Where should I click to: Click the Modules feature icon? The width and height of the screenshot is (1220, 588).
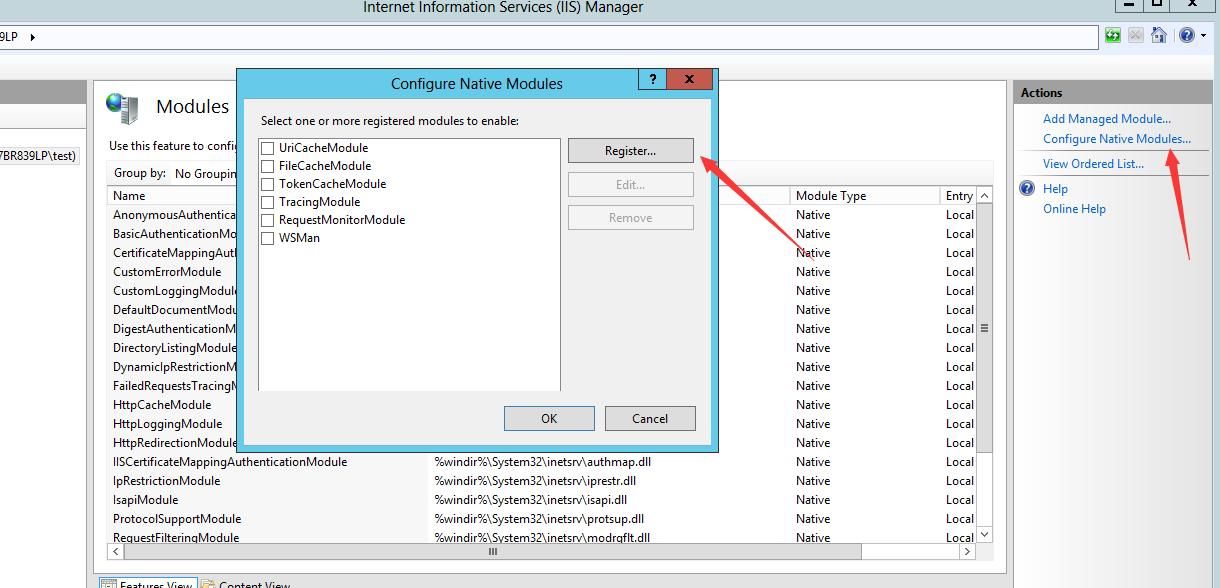point(122,108)
